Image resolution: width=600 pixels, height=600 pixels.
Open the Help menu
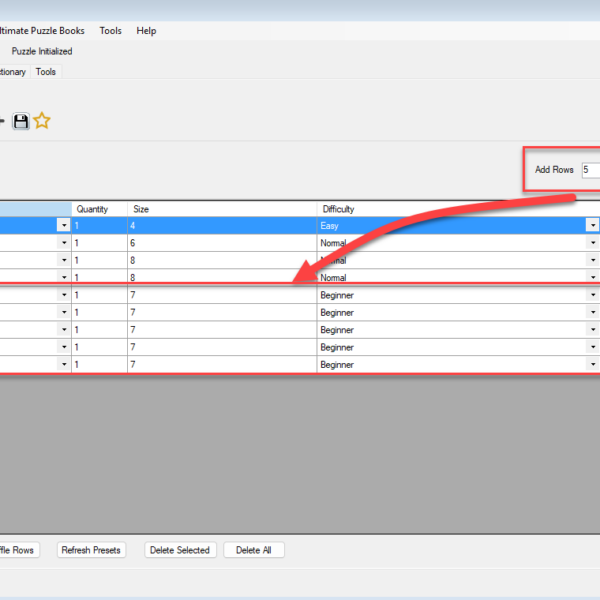[x=146, y=31]
